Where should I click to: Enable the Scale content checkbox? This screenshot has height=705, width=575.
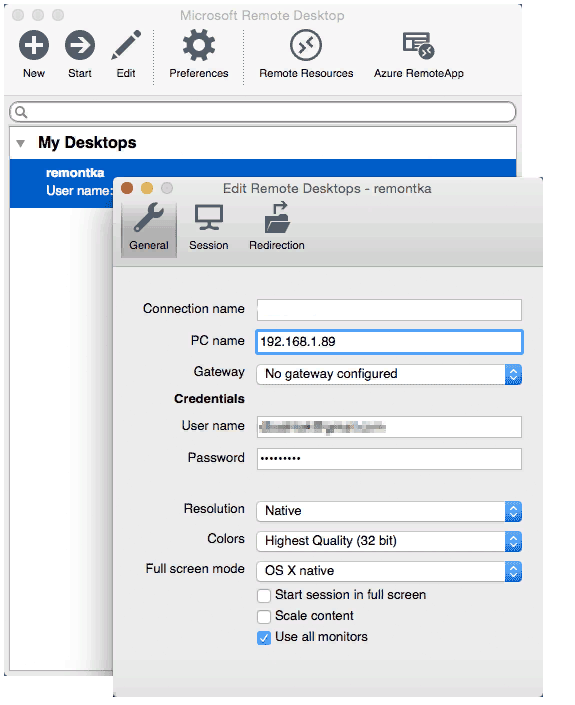264,616
